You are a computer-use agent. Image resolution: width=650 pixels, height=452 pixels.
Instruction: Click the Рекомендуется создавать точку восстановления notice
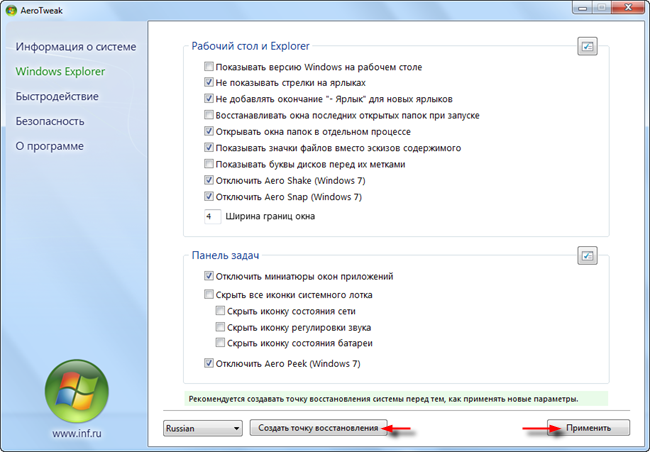396,399
